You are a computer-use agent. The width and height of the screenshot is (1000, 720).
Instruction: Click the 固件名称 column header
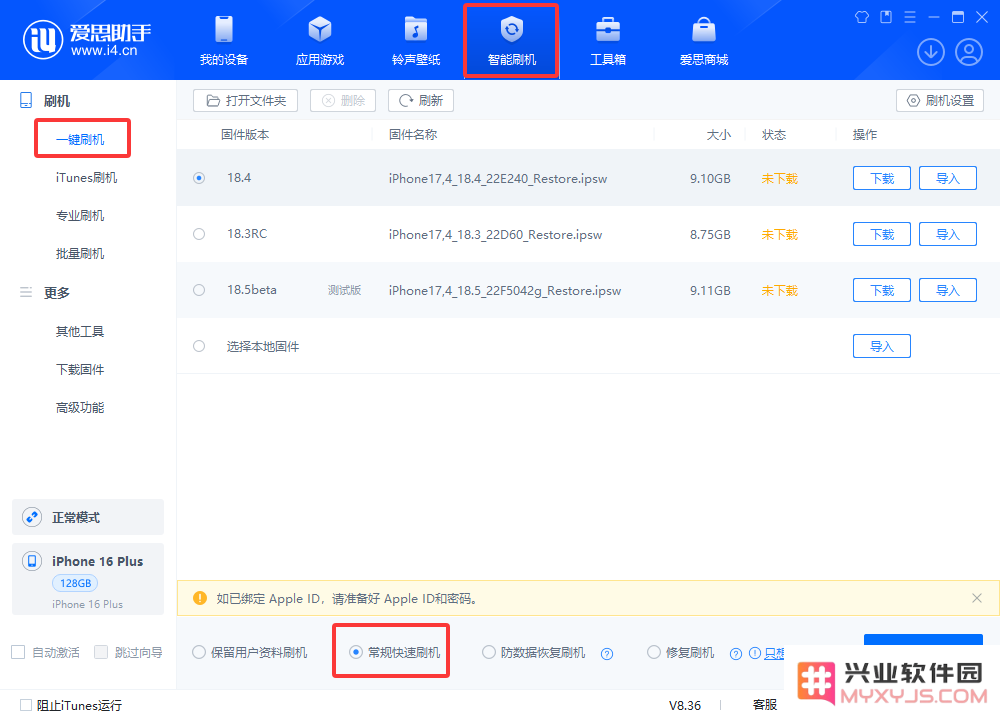[413, 135]
